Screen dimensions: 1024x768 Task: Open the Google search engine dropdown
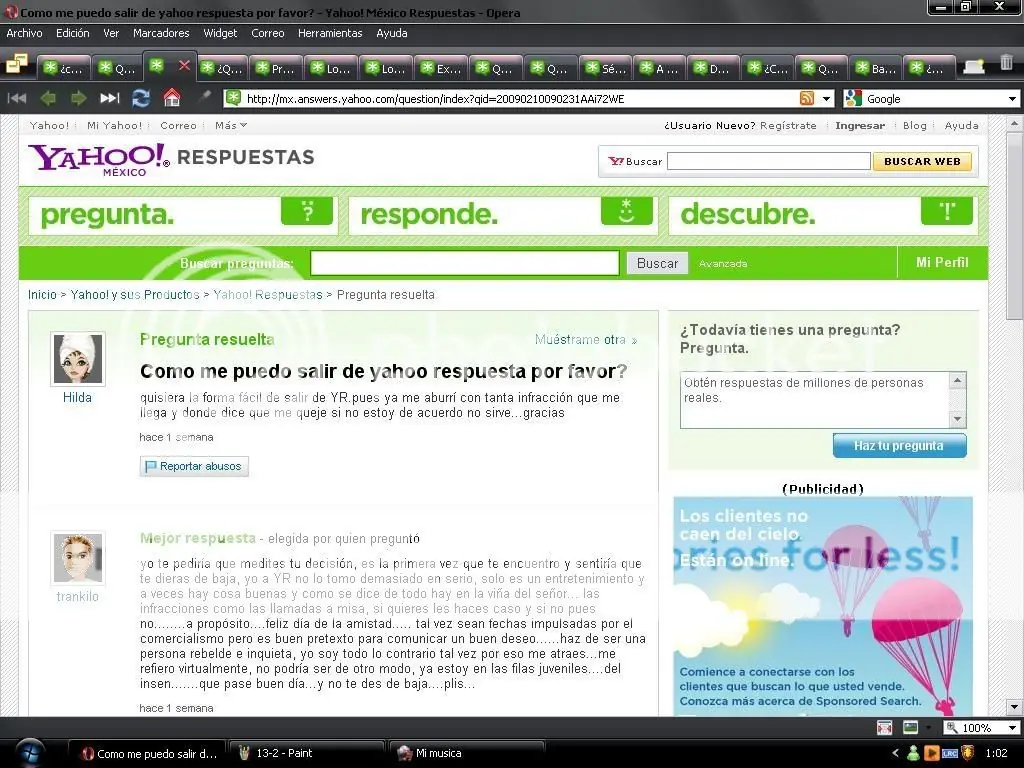(x=1012, y=99)
